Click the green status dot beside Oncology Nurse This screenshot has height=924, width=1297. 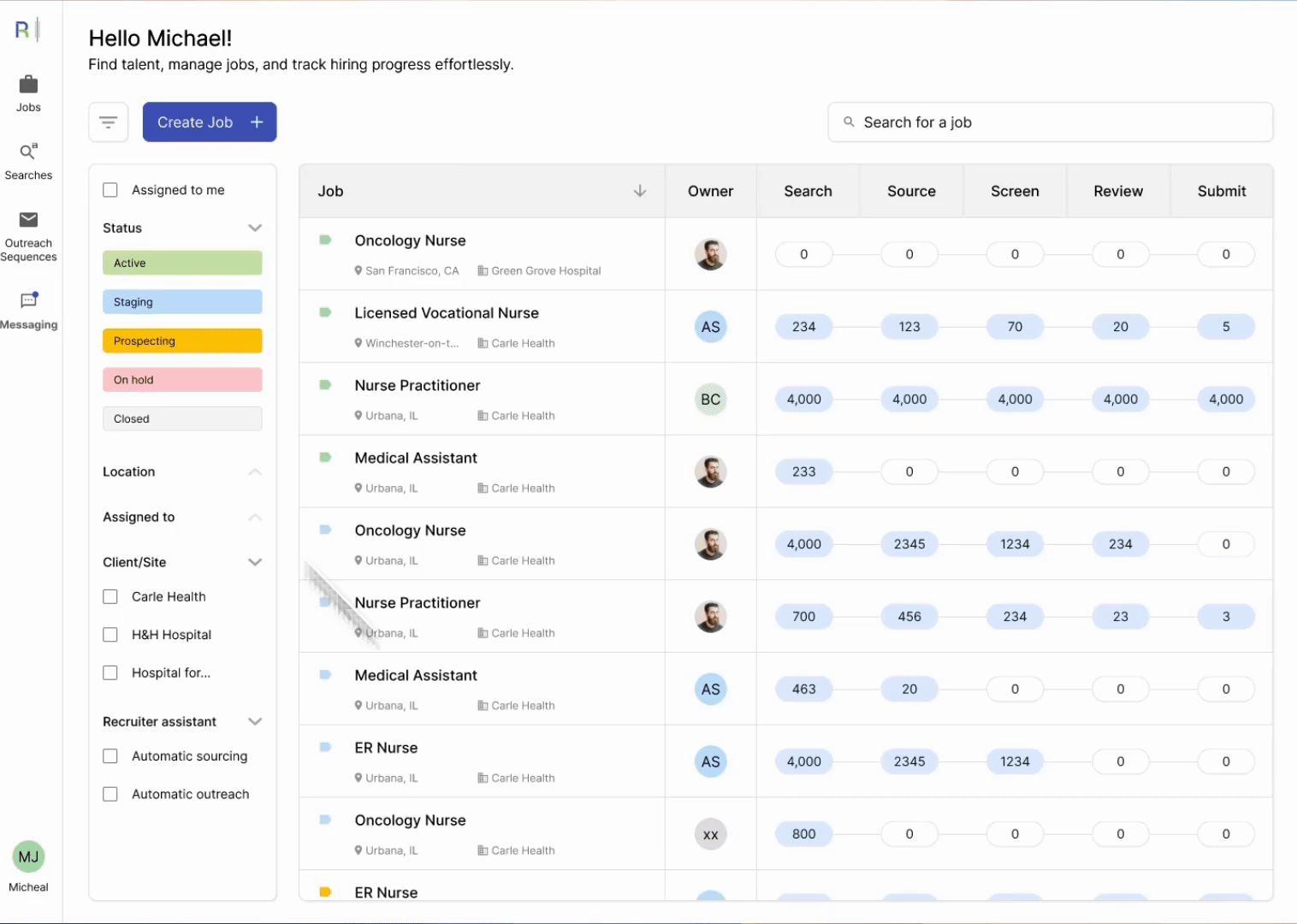point(325,241)
